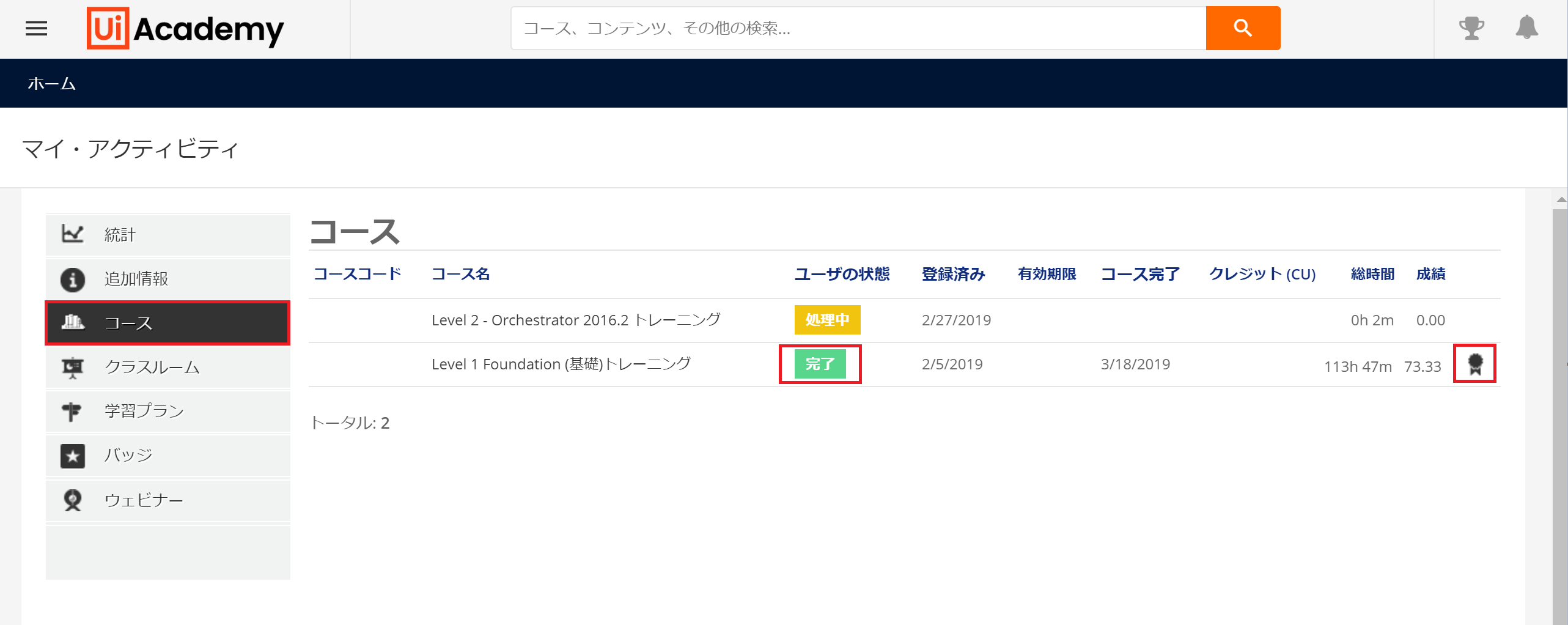Open バッジ in the sidebar
Screen dimensions: 1568x625
168,456
